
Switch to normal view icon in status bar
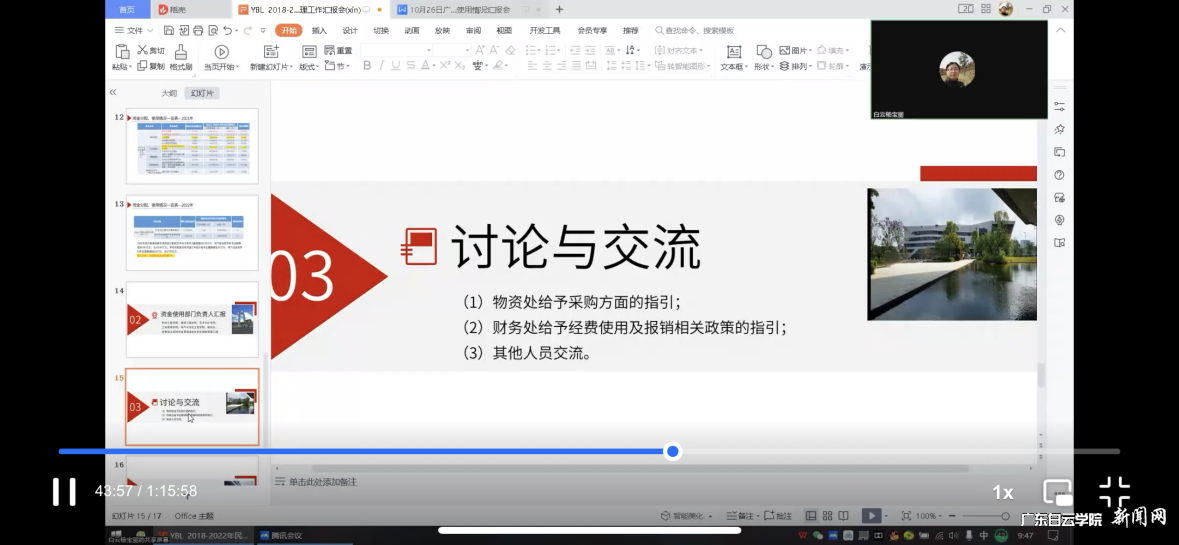(811, 516)
